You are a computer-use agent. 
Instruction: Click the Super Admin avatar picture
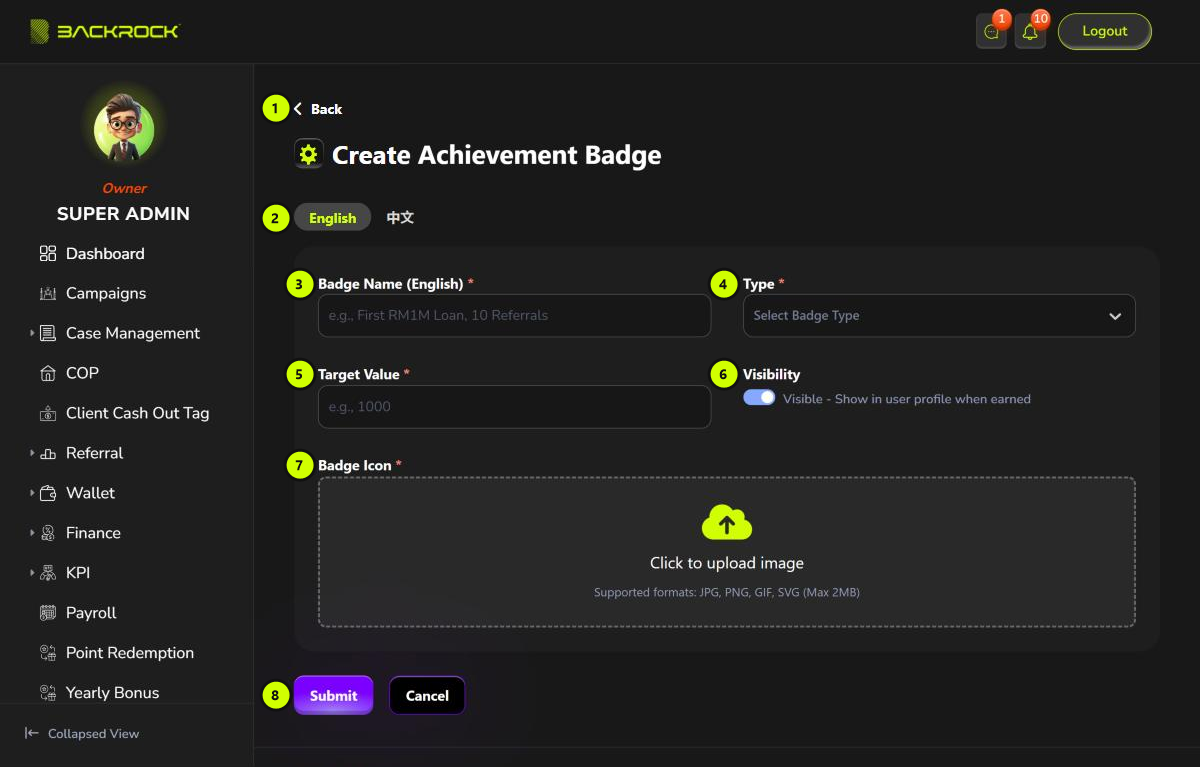124,127
